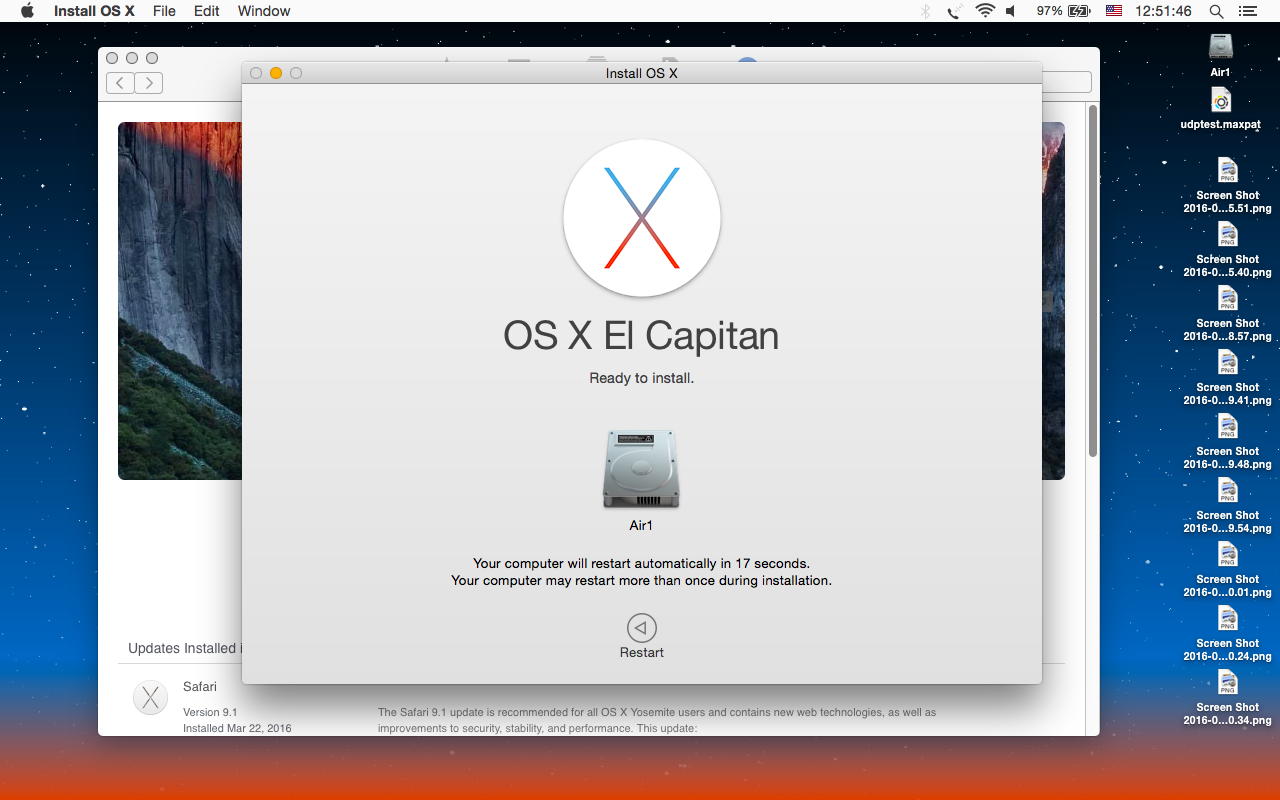Select the Screen Shot file ending 8.57.png
The width and height of the screenshot is (1280, 800).
pos(1227,300)
